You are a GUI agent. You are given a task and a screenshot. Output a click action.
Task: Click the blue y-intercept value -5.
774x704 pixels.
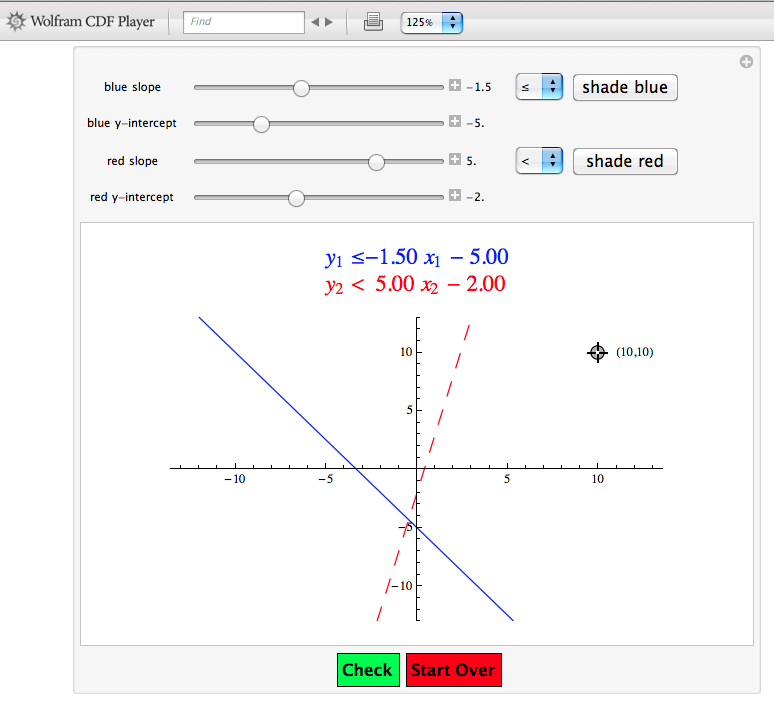coord(475,123)
